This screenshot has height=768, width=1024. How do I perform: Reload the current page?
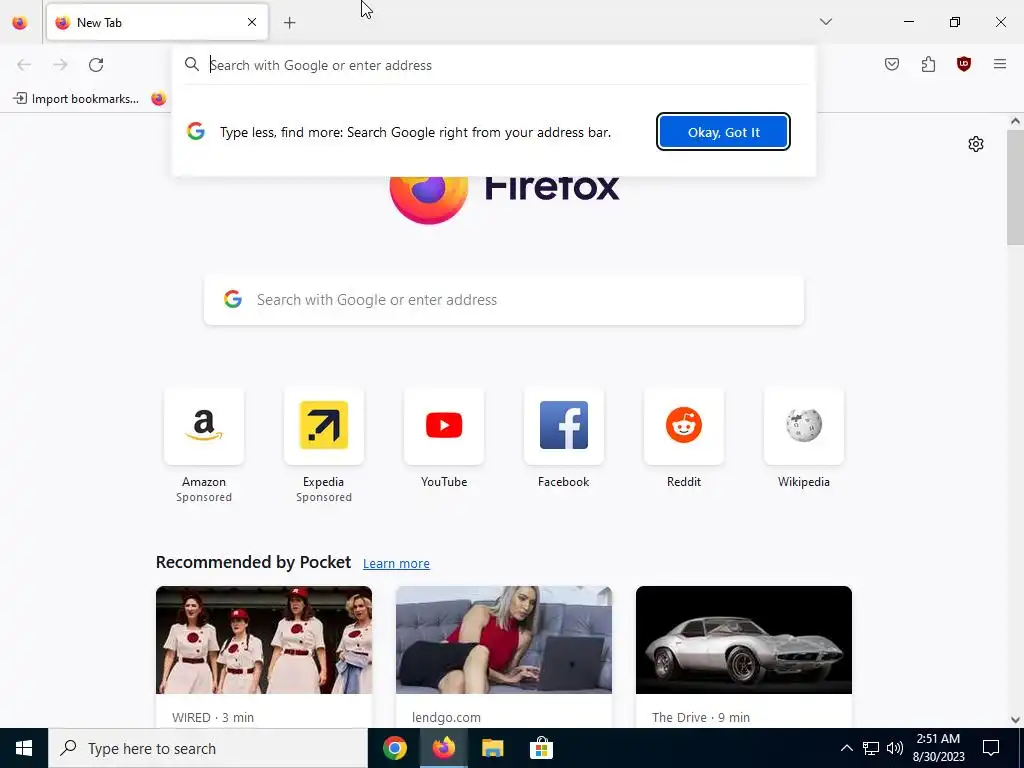(x=96, y=65)
